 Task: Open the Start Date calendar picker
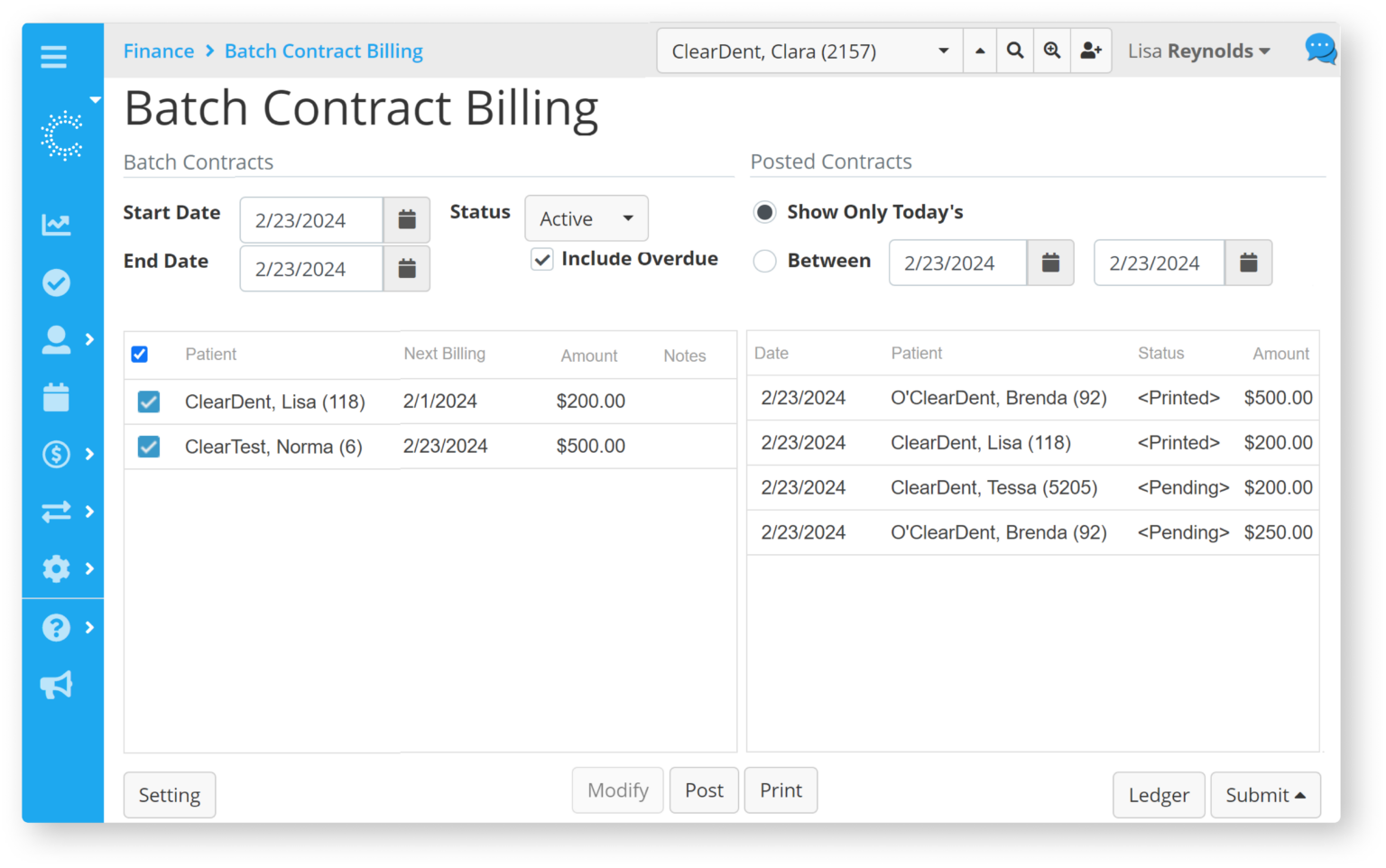[407, 219]
